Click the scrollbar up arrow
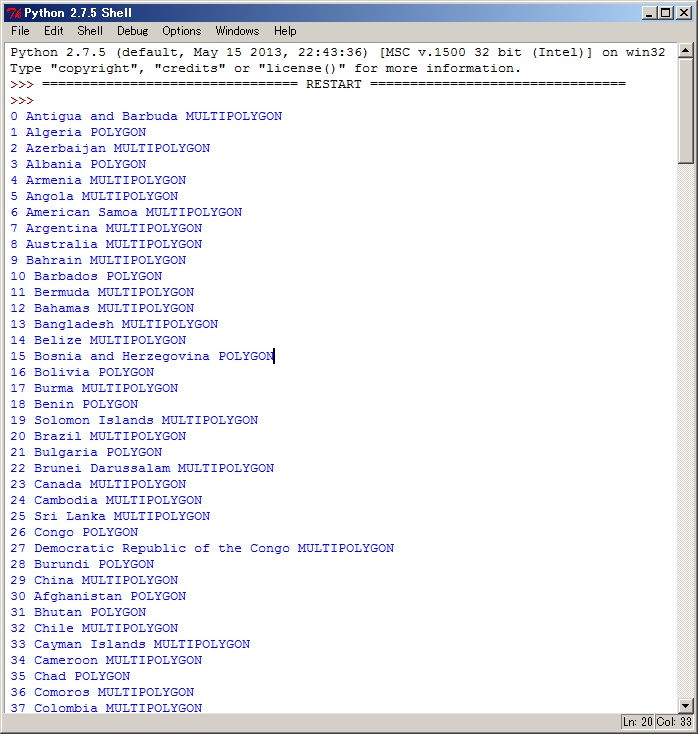This screenshot has width=698, height=734. (686, 50)
